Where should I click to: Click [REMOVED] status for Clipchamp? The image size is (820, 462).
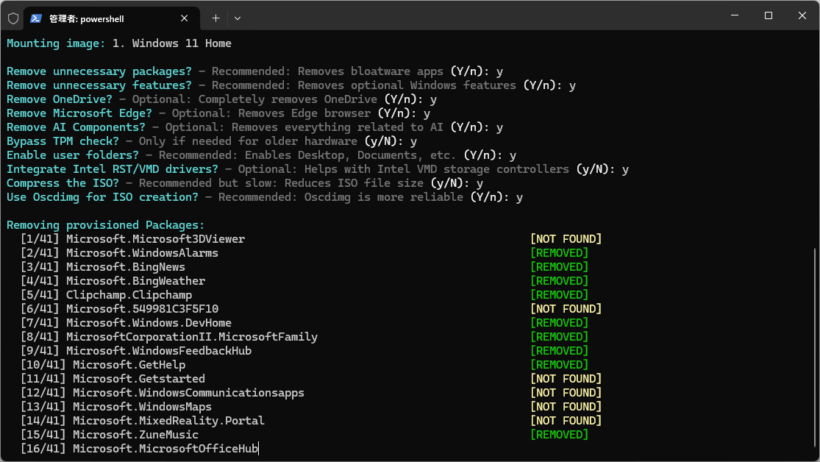[x=559, y=295]
